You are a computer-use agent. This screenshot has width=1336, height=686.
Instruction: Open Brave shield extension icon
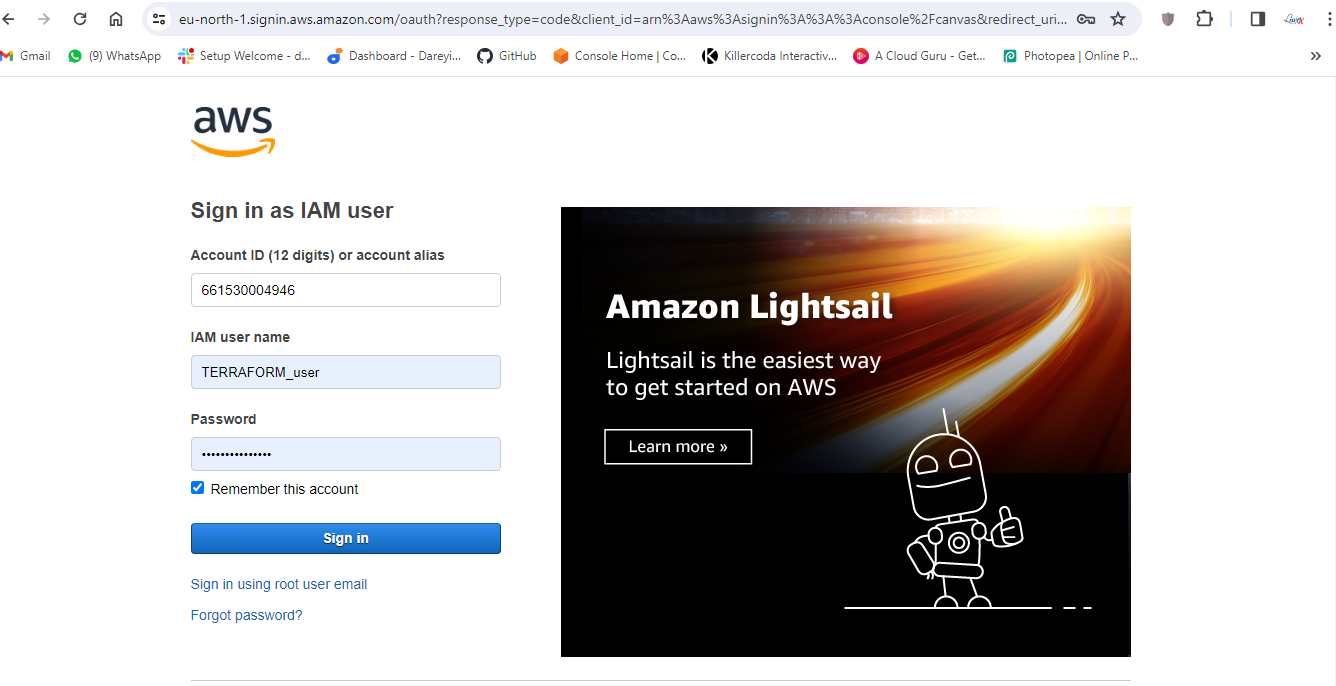click(1168, 19)
